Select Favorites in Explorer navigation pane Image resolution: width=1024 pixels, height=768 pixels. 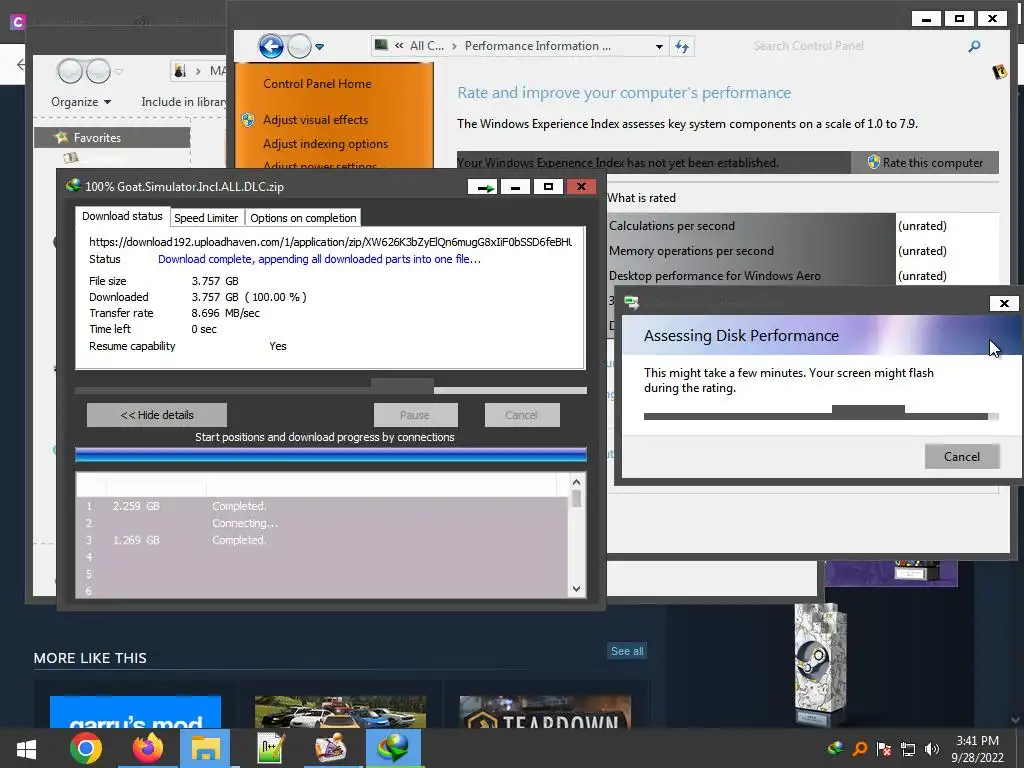point(112,138)
